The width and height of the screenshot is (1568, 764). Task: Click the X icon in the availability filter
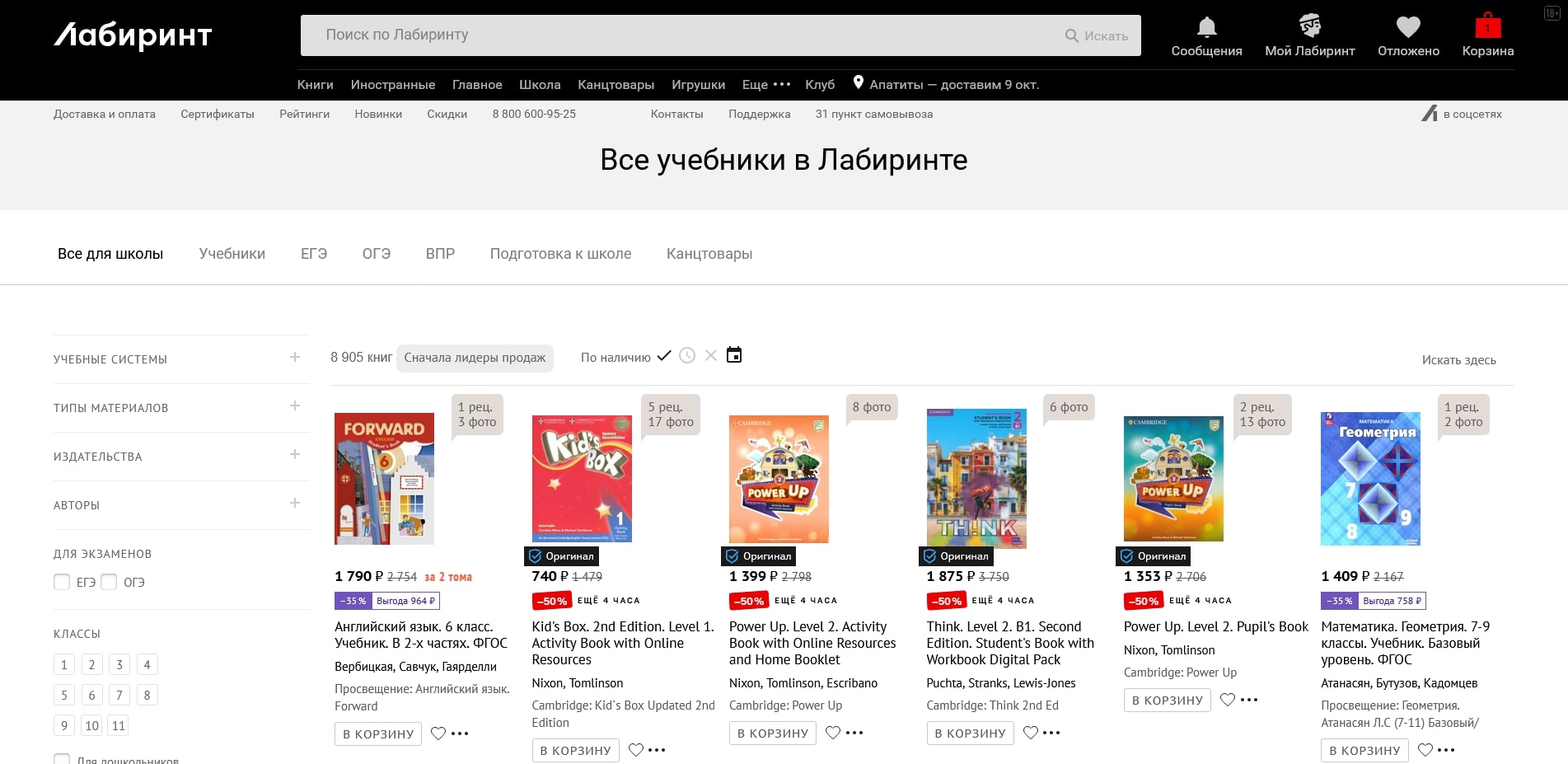711,355
